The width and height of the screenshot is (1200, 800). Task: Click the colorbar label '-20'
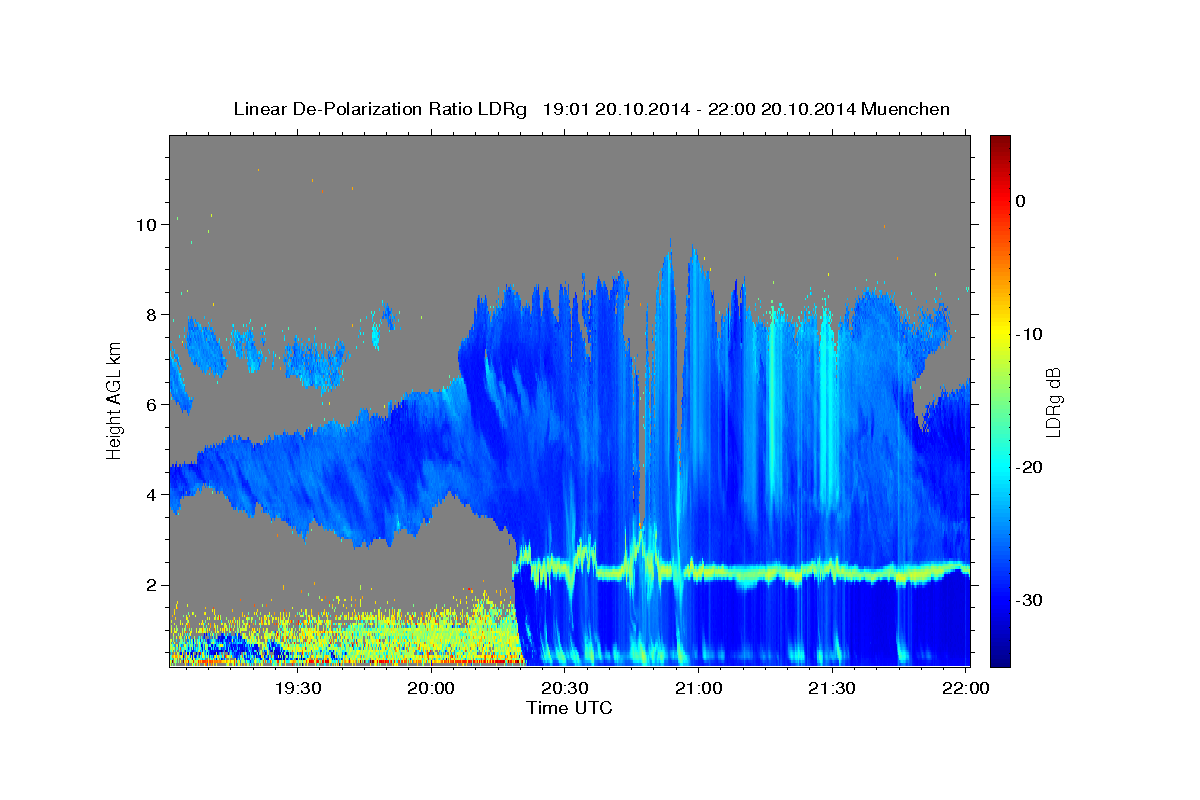1030,467
